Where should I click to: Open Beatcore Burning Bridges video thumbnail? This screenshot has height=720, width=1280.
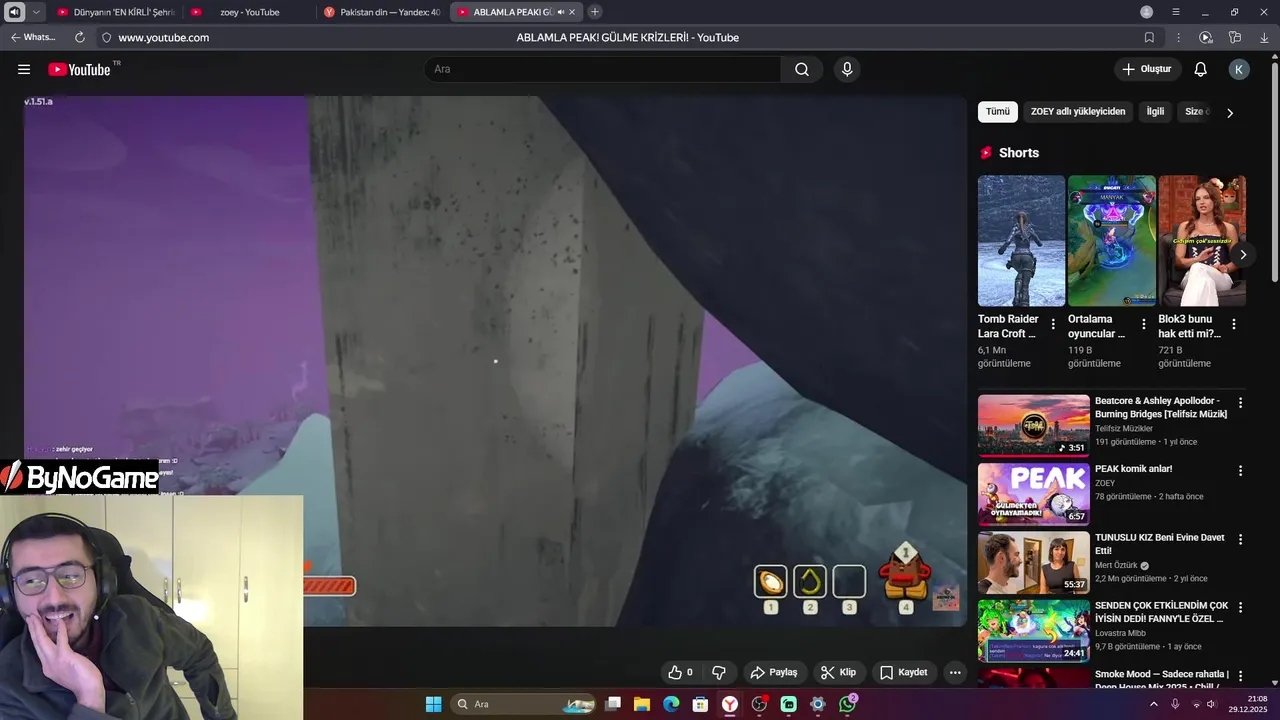coord(1034,425)
